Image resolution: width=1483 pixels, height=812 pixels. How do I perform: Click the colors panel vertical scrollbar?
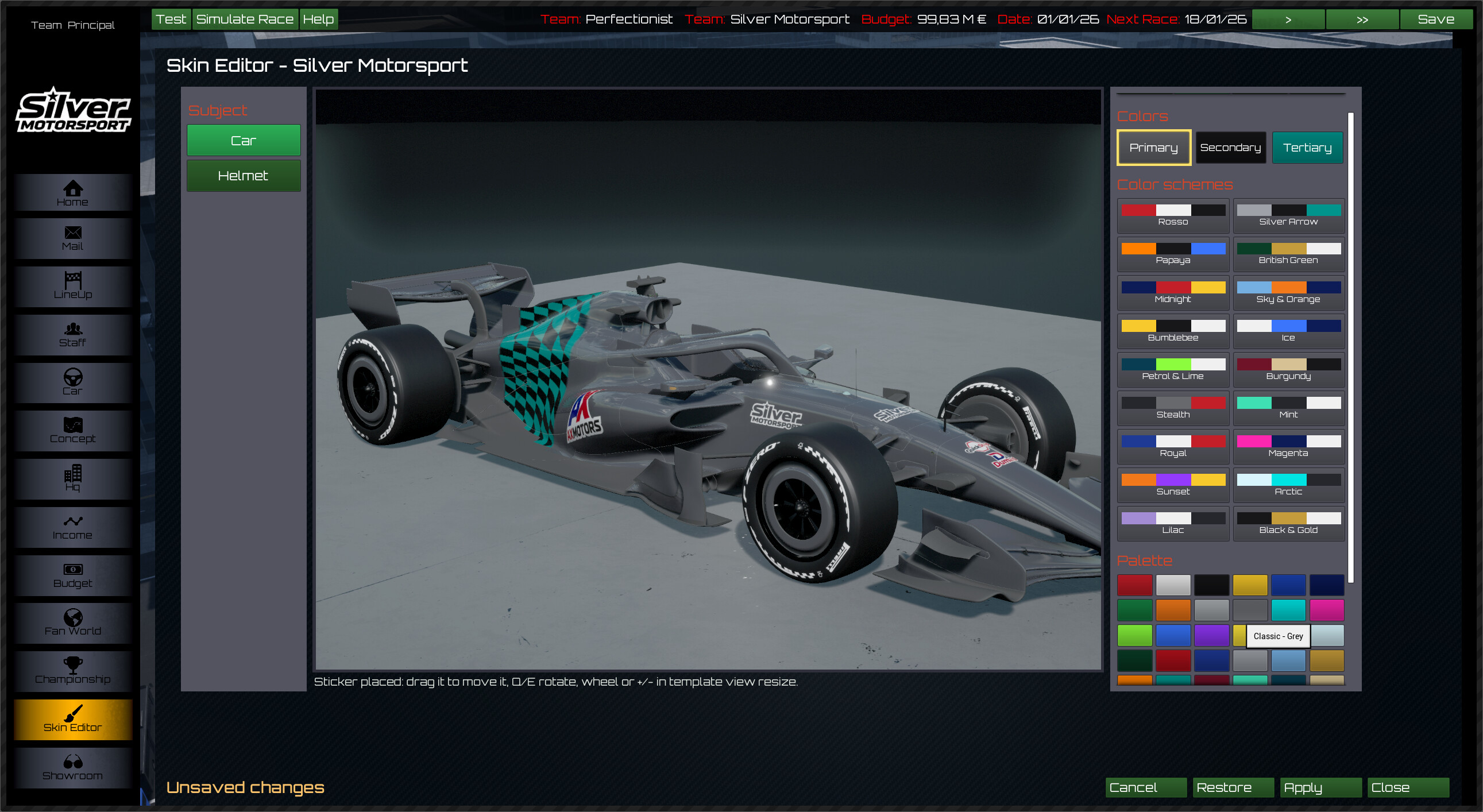pos(1350,347)
